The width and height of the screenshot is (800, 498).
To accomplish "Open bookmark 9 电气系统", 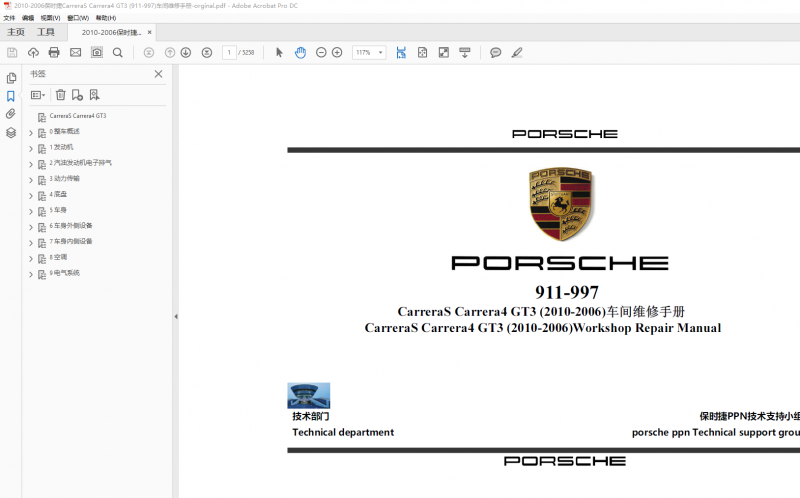I will tap(64, 273).
